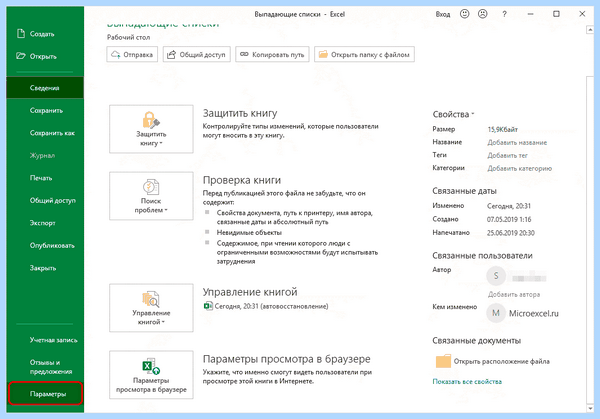Click the Рабочий стол location text
The height and width of the screenshot is (419, 600).
coord(128,37)
